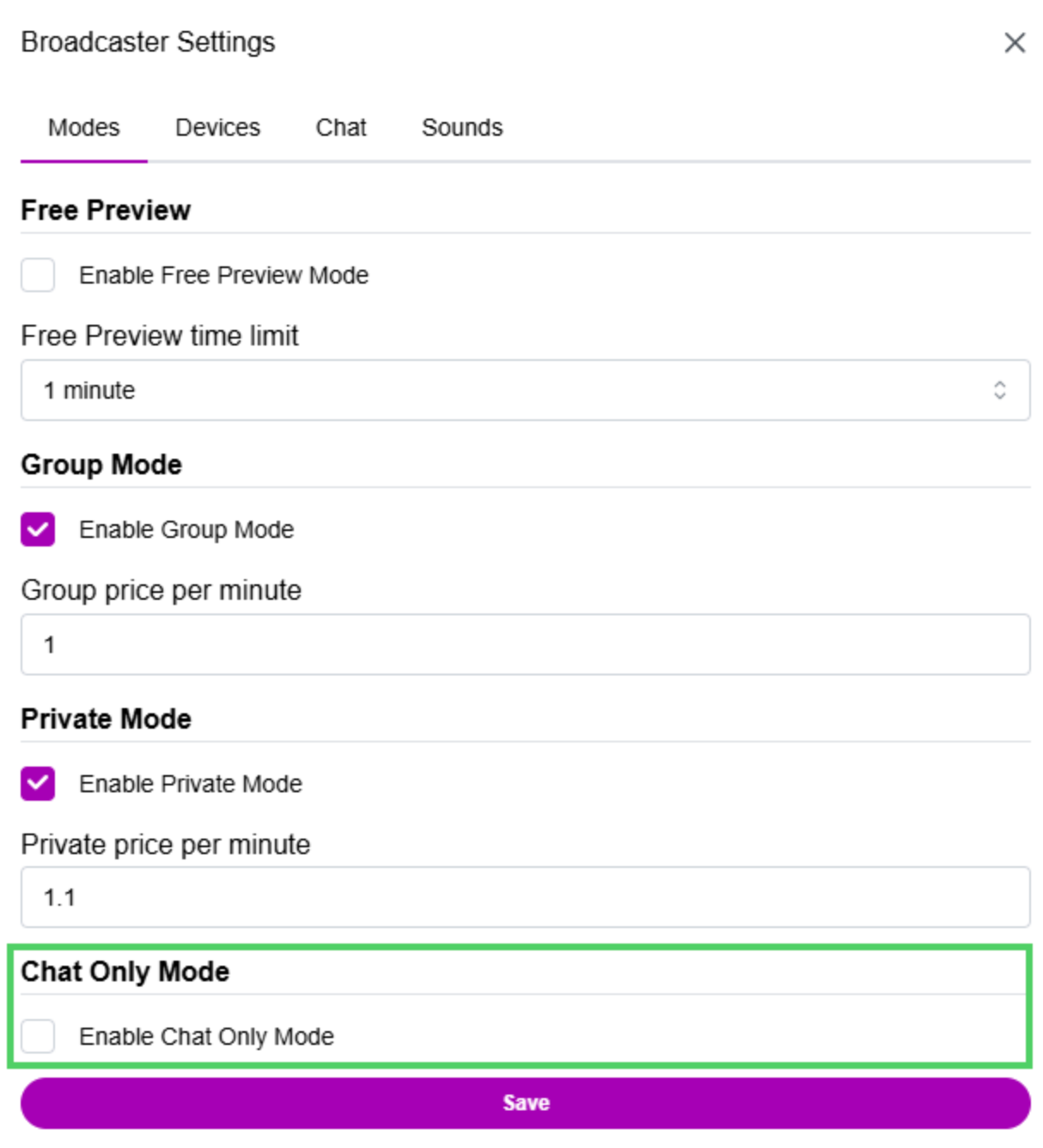Open the Free Preview time limit dropdown
Screen dimensions: 1043x1148
click(x=515, y=390)
